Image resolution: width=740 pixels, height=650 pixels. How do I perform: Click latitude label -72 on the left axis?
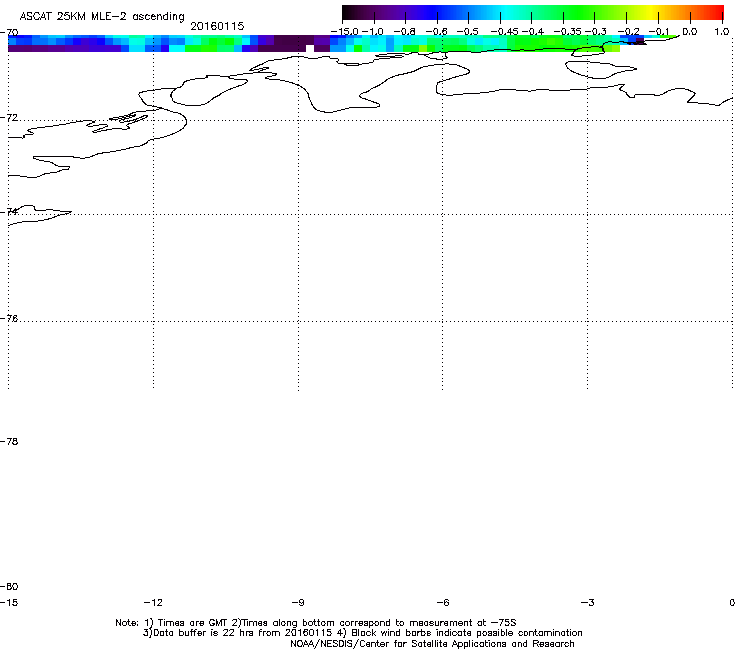pyautogui.click(x=9, y=117)
